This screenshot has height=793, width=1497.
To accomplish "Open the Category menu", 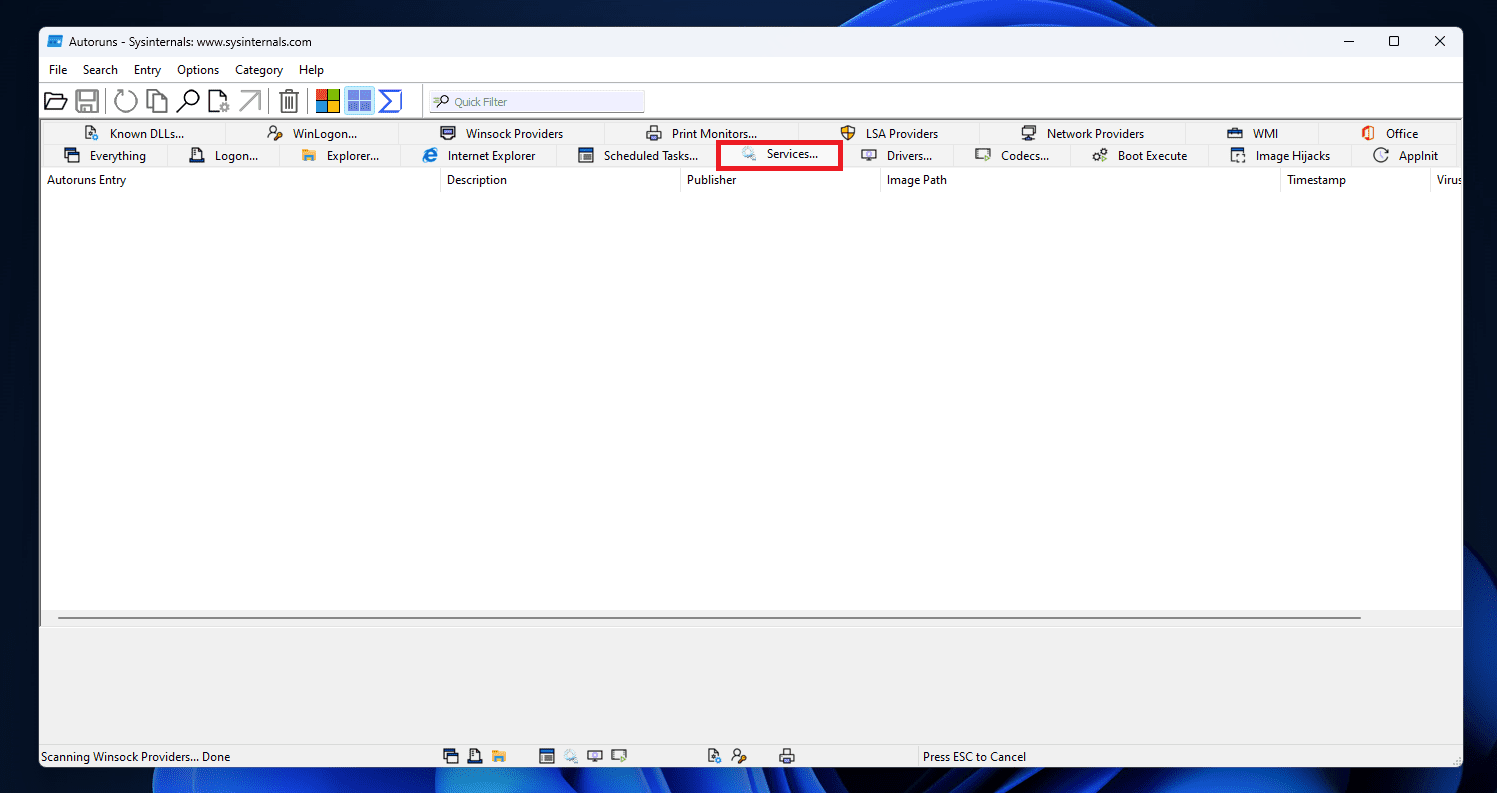I will pos(259,70).
